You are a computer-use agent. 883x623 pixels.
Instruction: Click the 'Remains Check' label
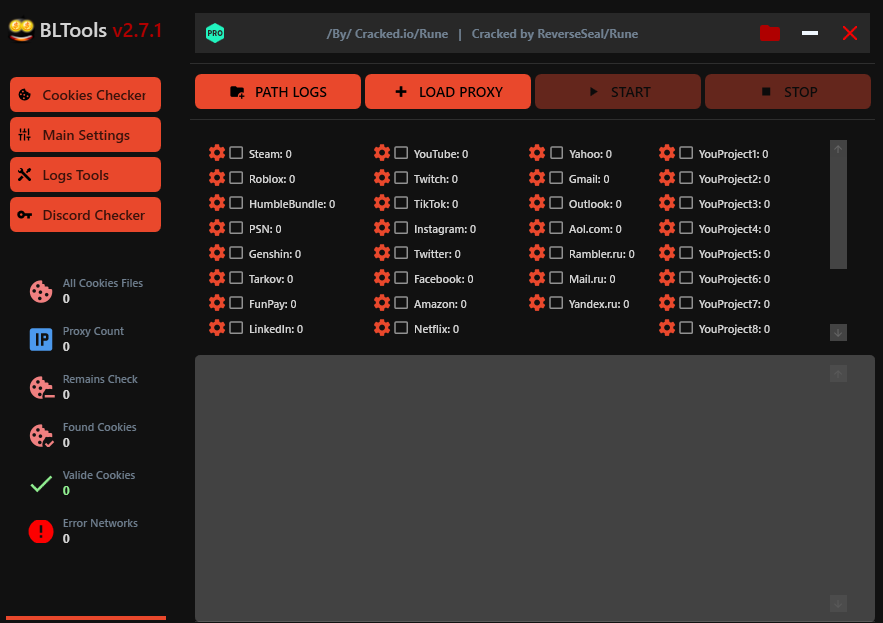(100, 379)
